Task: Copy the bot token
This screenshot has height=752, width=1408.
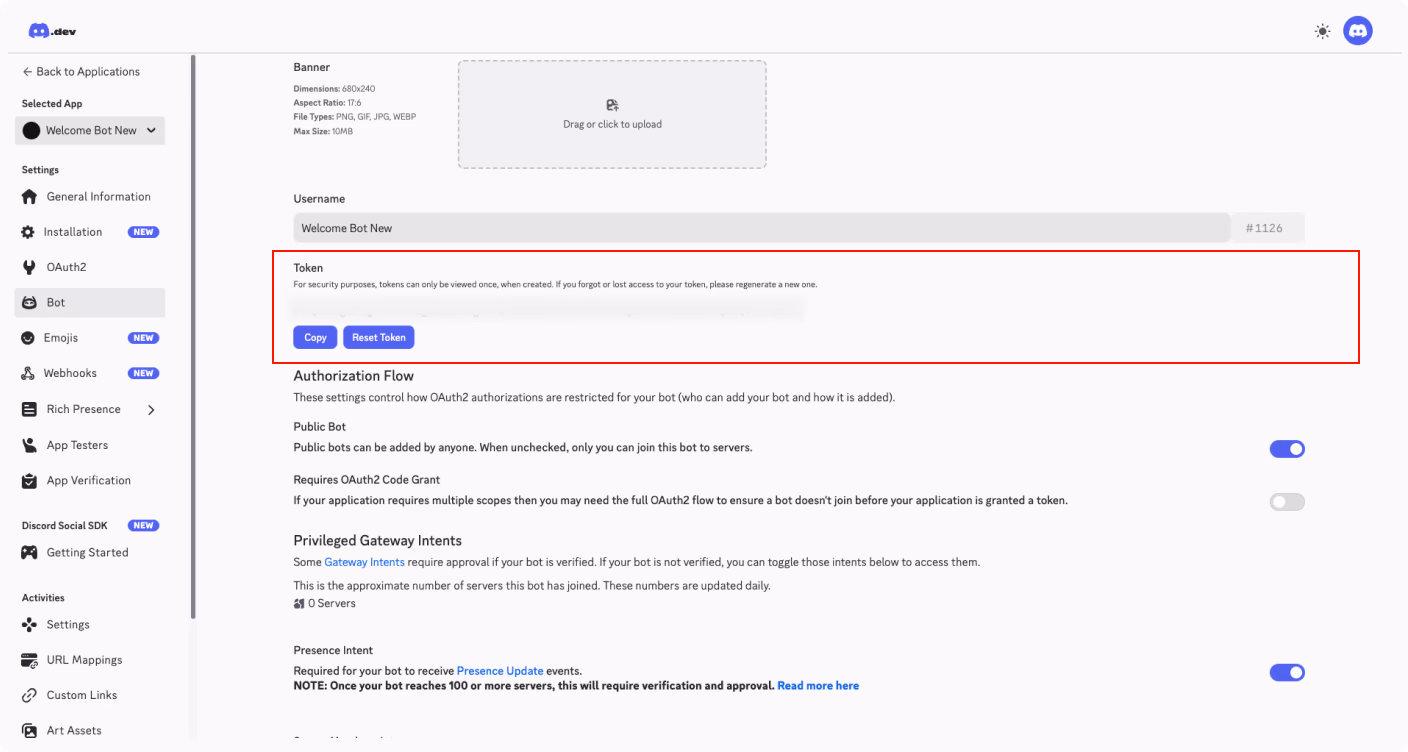Action: 315,337
